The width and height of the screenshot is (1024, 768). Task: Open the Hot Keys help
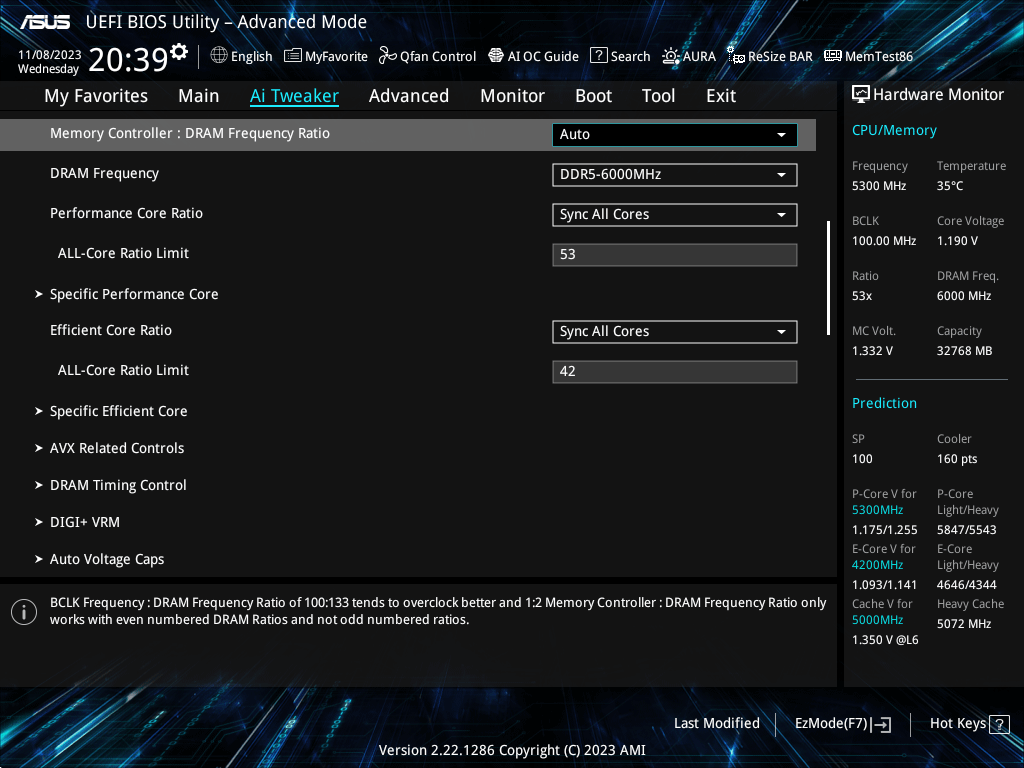[969, 724]
